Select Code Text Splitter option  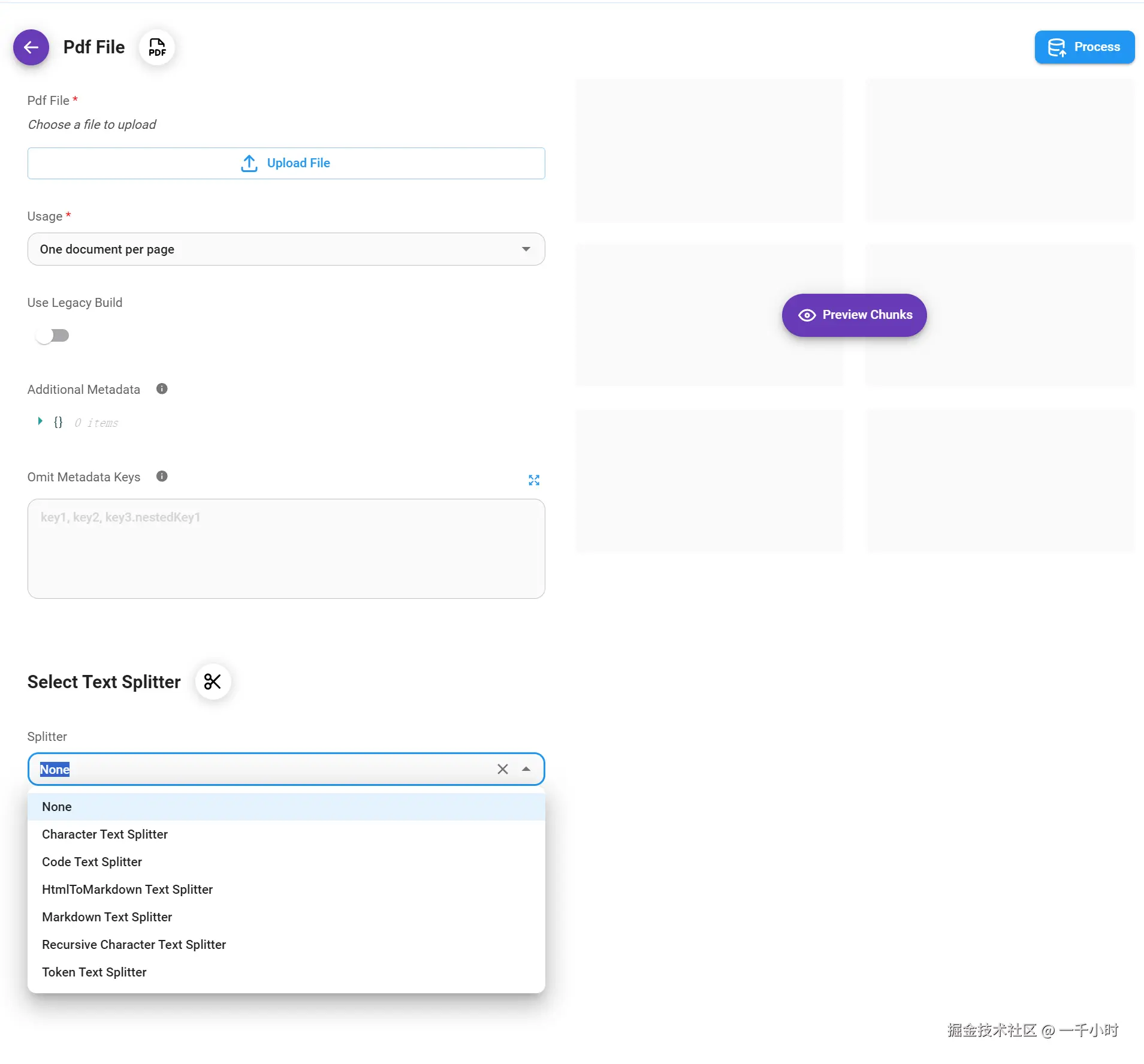click(x=92, y=862)
